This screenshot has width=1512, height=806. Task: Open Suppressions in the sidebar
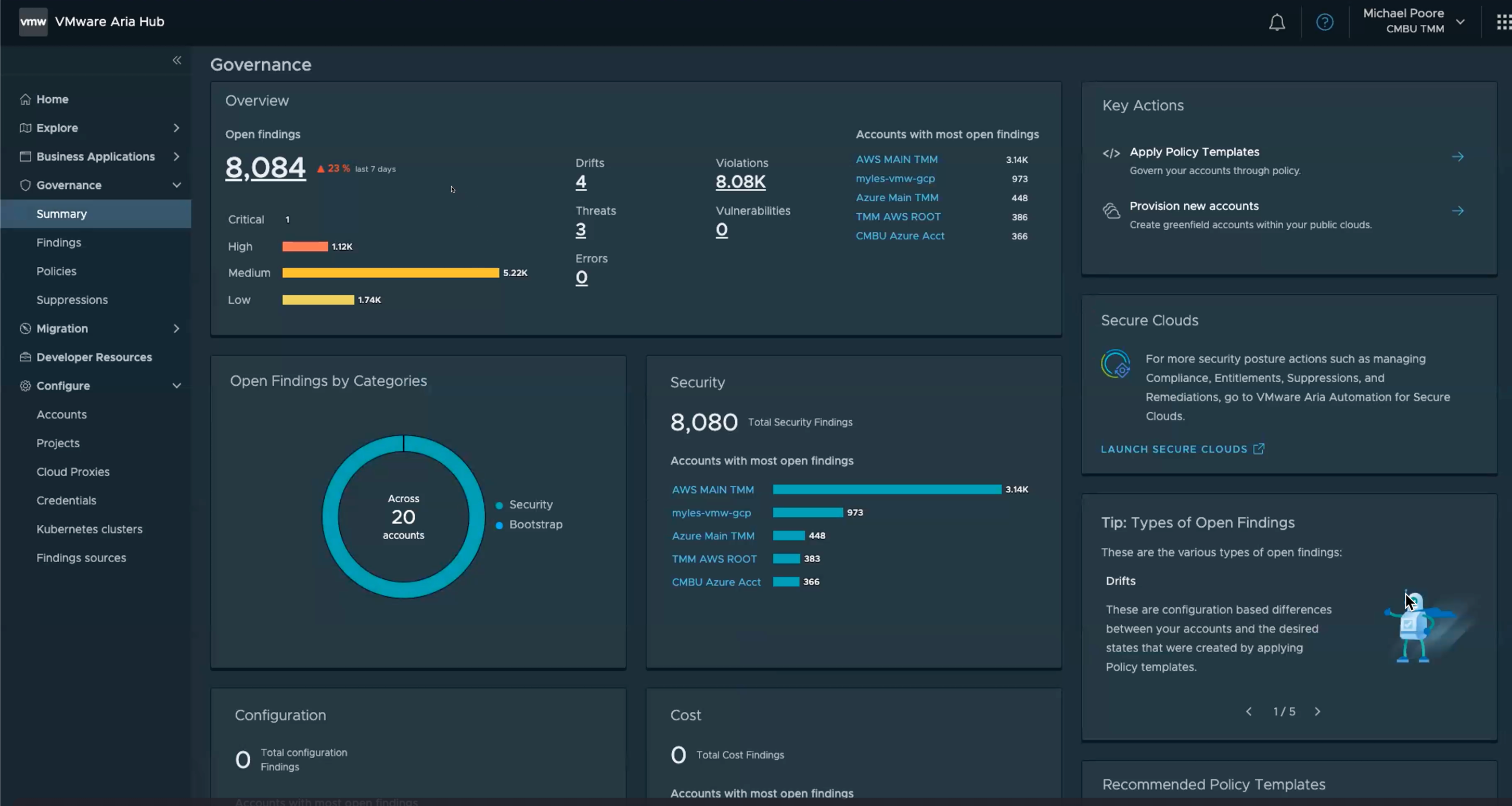[x=72, y=300]
